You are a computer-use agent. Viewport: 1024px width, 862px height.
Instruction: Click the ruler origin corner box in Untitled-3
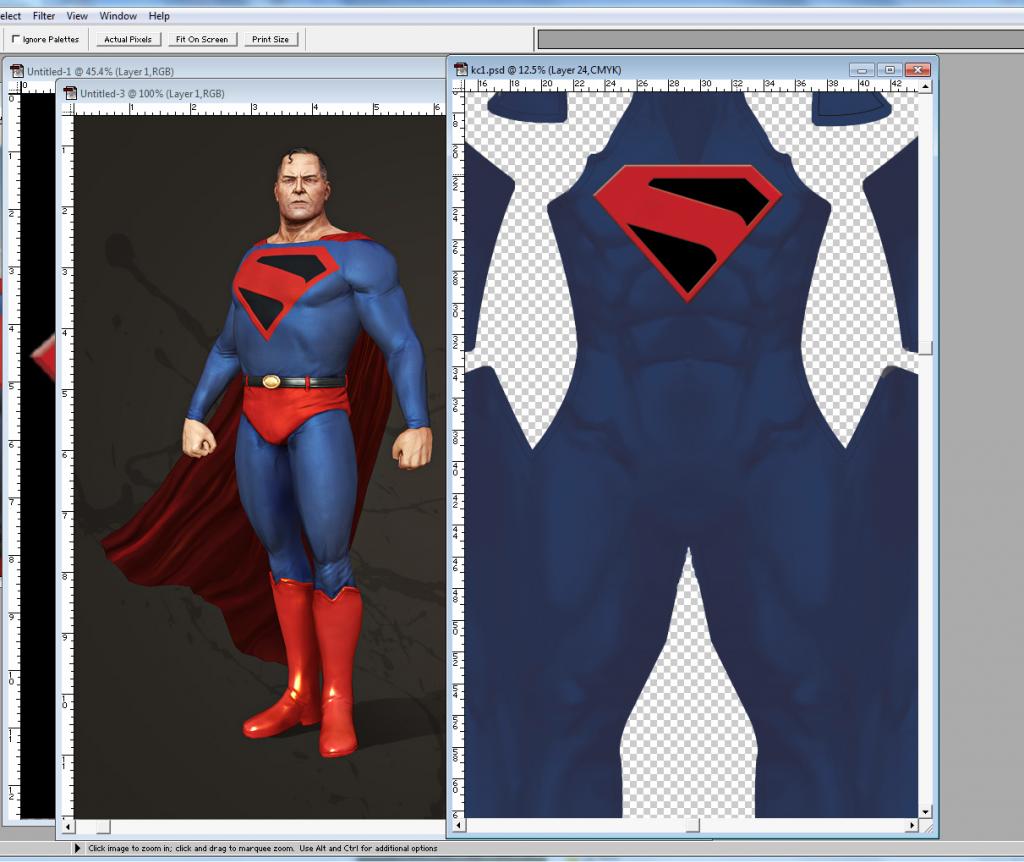tap(68, 109)
